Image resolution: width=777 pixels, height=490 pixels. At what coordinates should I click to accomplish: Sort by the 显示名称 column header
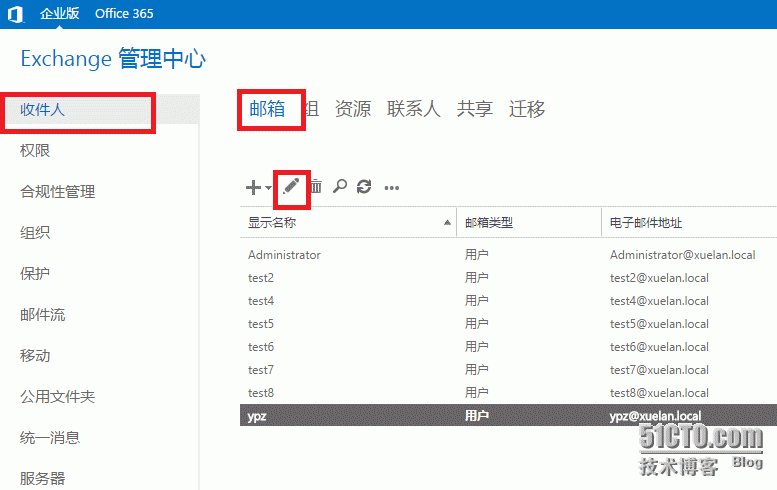(272, 223)
